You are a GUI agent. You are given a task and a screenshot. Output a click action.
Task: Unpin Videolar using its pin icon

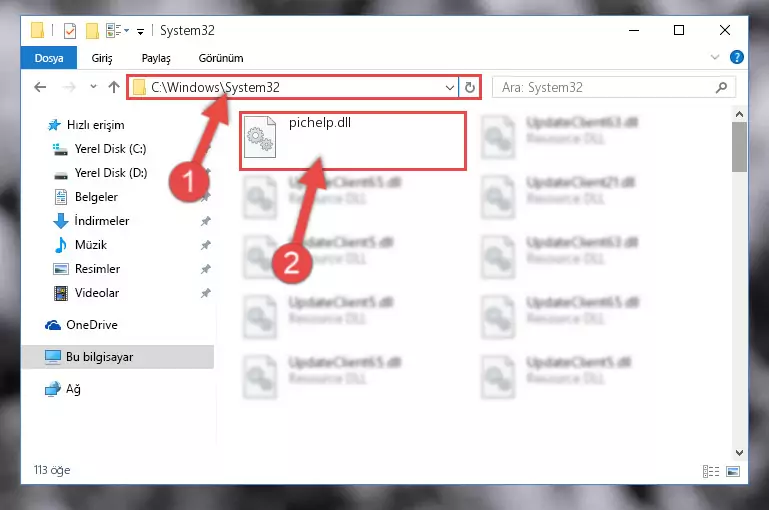click(x=205, y=293)
